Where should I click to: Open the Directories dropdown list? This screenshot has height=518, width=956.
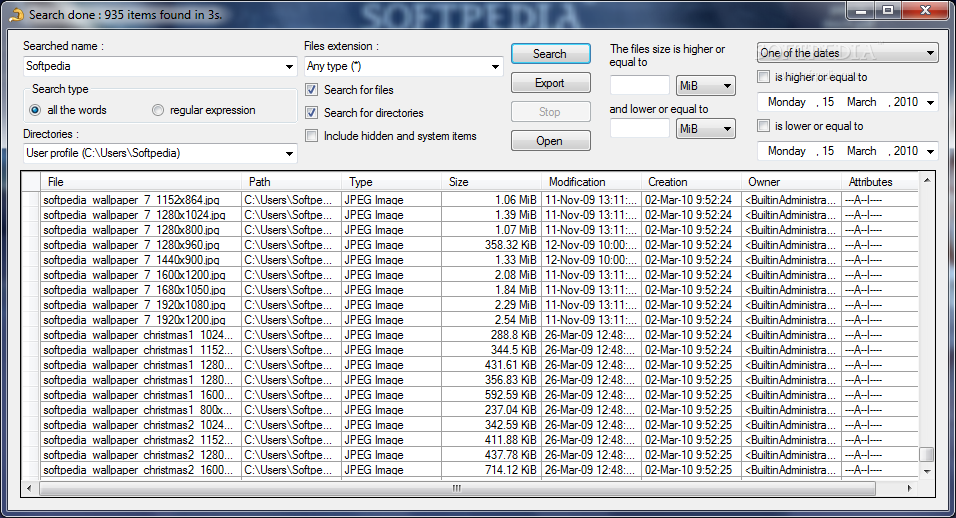[x=289, y=154]
